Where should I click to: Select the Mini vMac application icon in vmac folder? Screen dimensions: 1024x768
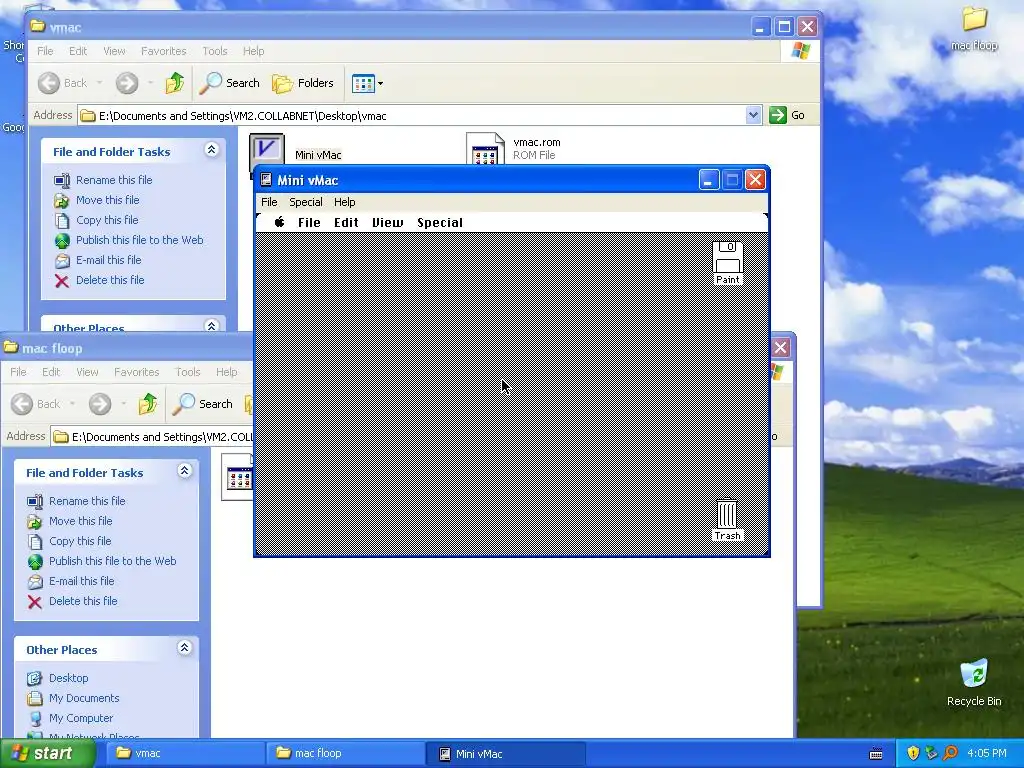(x=266, y=150)
